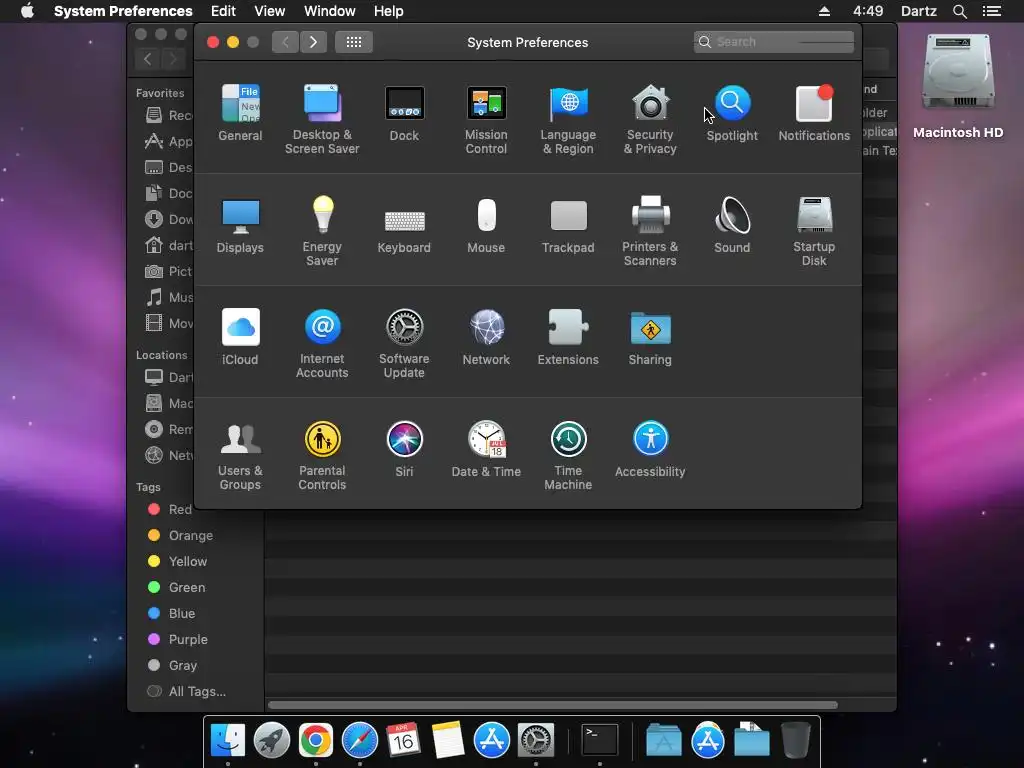Open Time Machine preferences

tap(568, 455)
